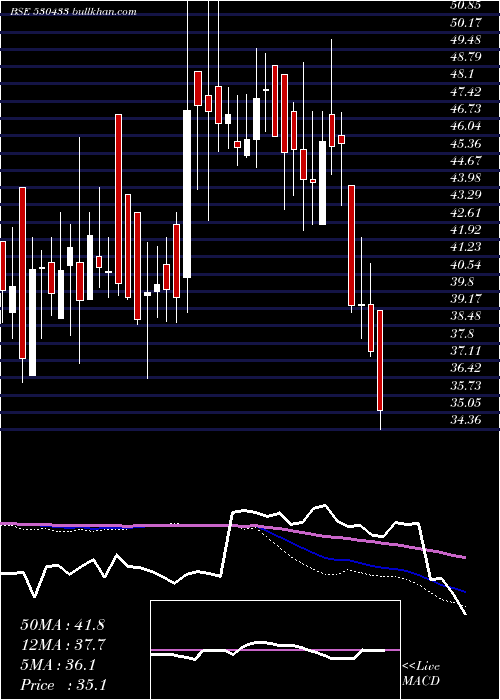
Task: Click the 38.48 price axis label
Action: [466, 316]
